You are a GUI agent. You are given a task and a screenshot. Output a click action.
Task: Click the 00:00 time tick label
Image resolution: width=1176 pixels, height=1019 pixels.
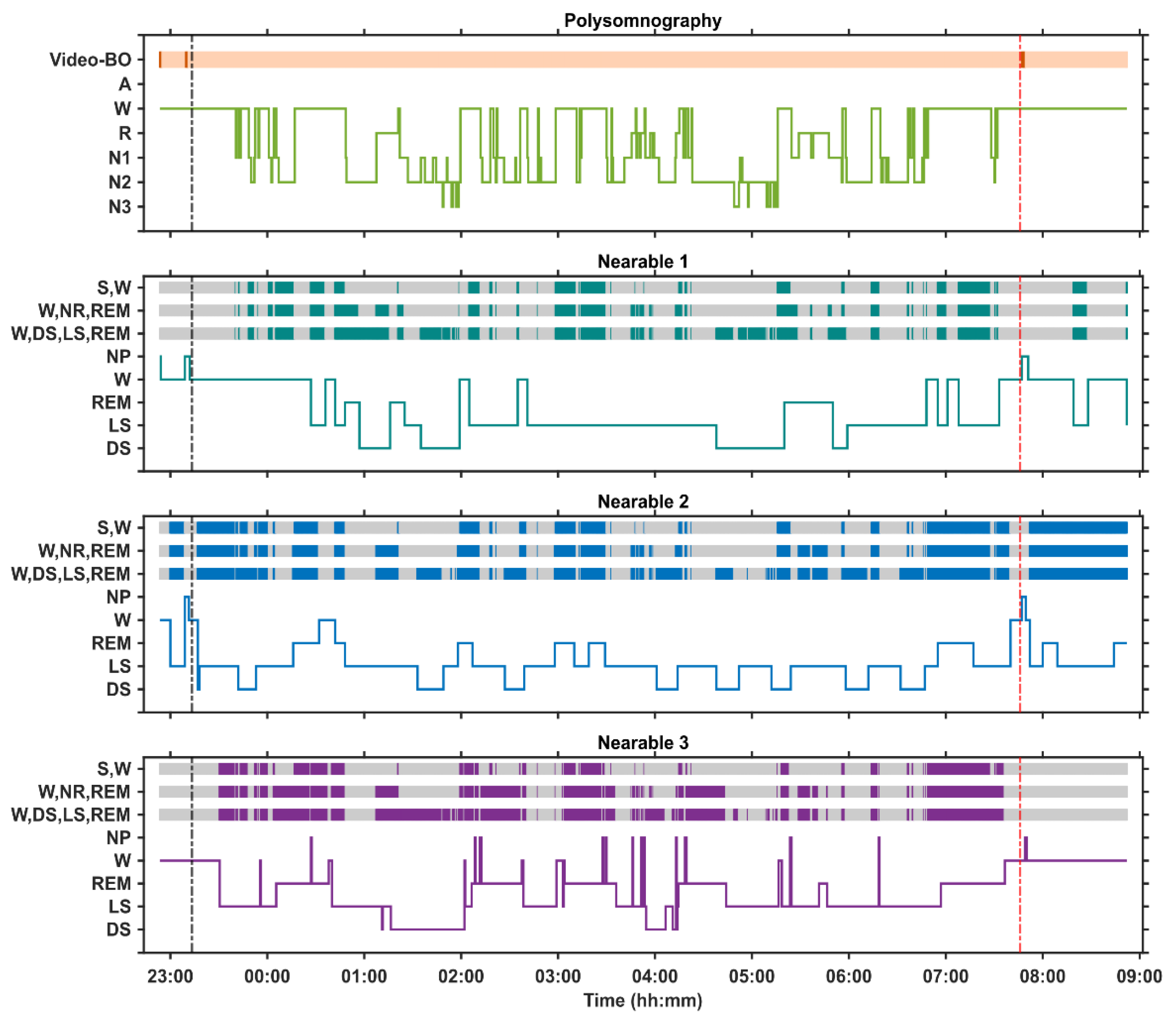267,977
